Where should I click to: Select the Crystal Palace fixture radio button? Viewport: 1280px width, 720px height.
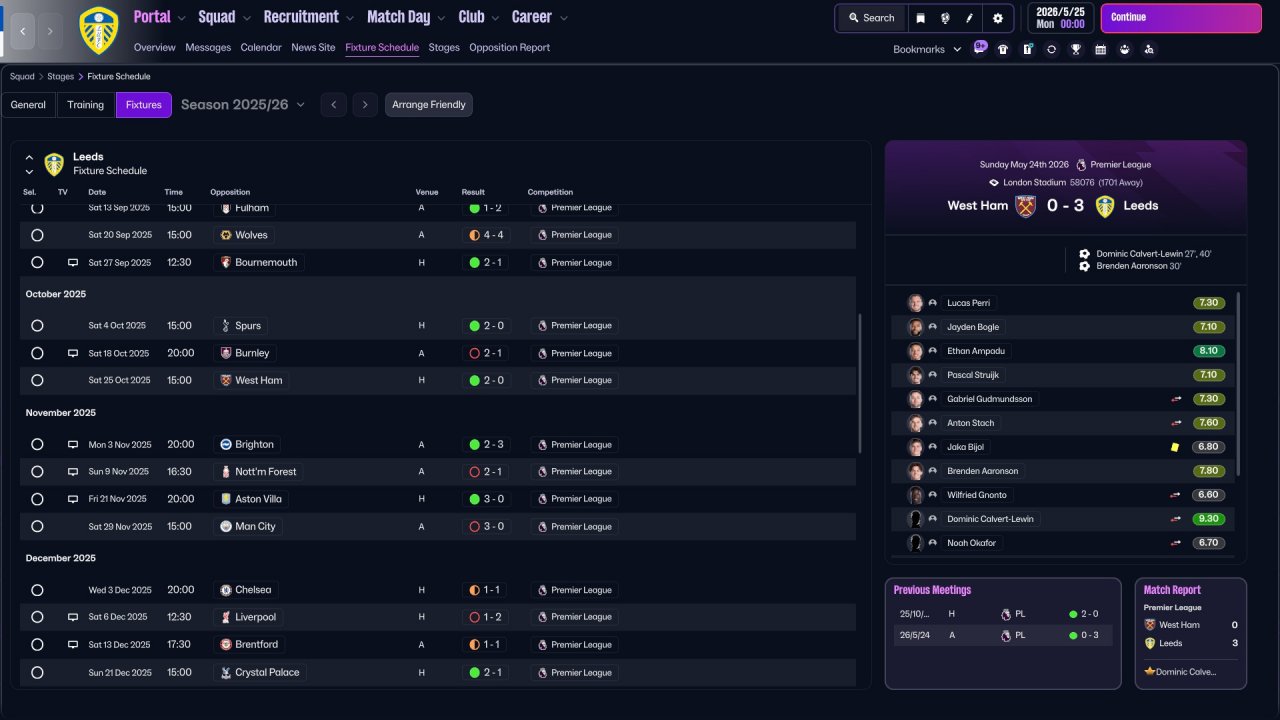[x=37, y=673]
